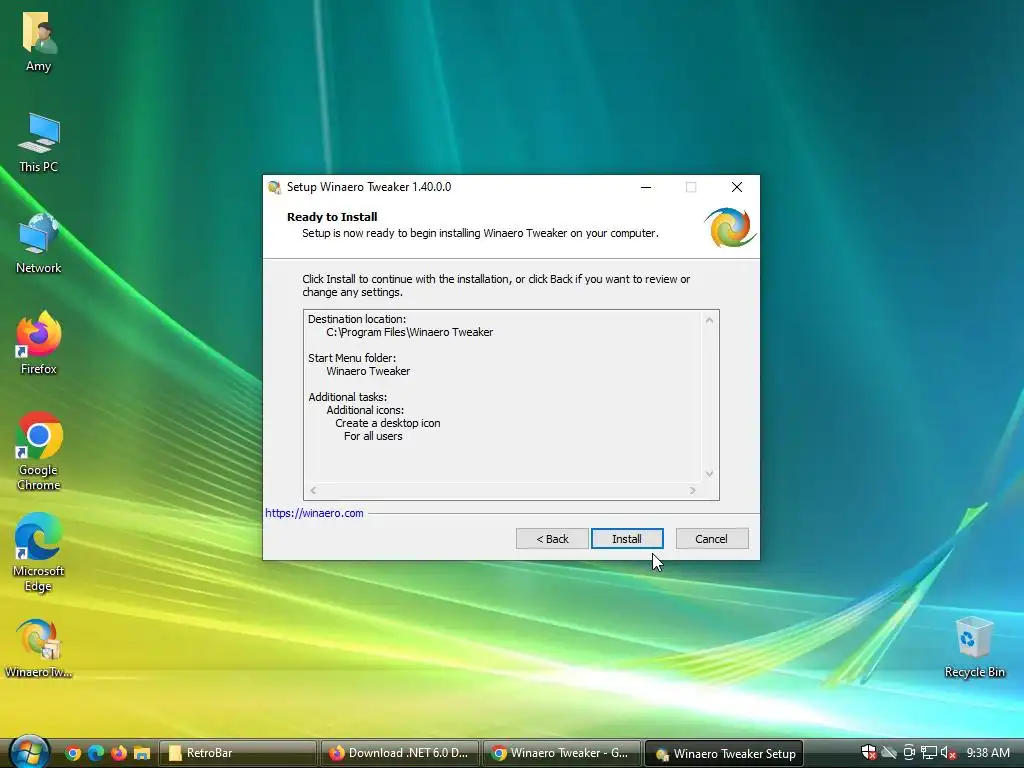Viewport: 1024px width, 768px height.
Task: Click the 'For all users' line
Action: click(373, 436)
